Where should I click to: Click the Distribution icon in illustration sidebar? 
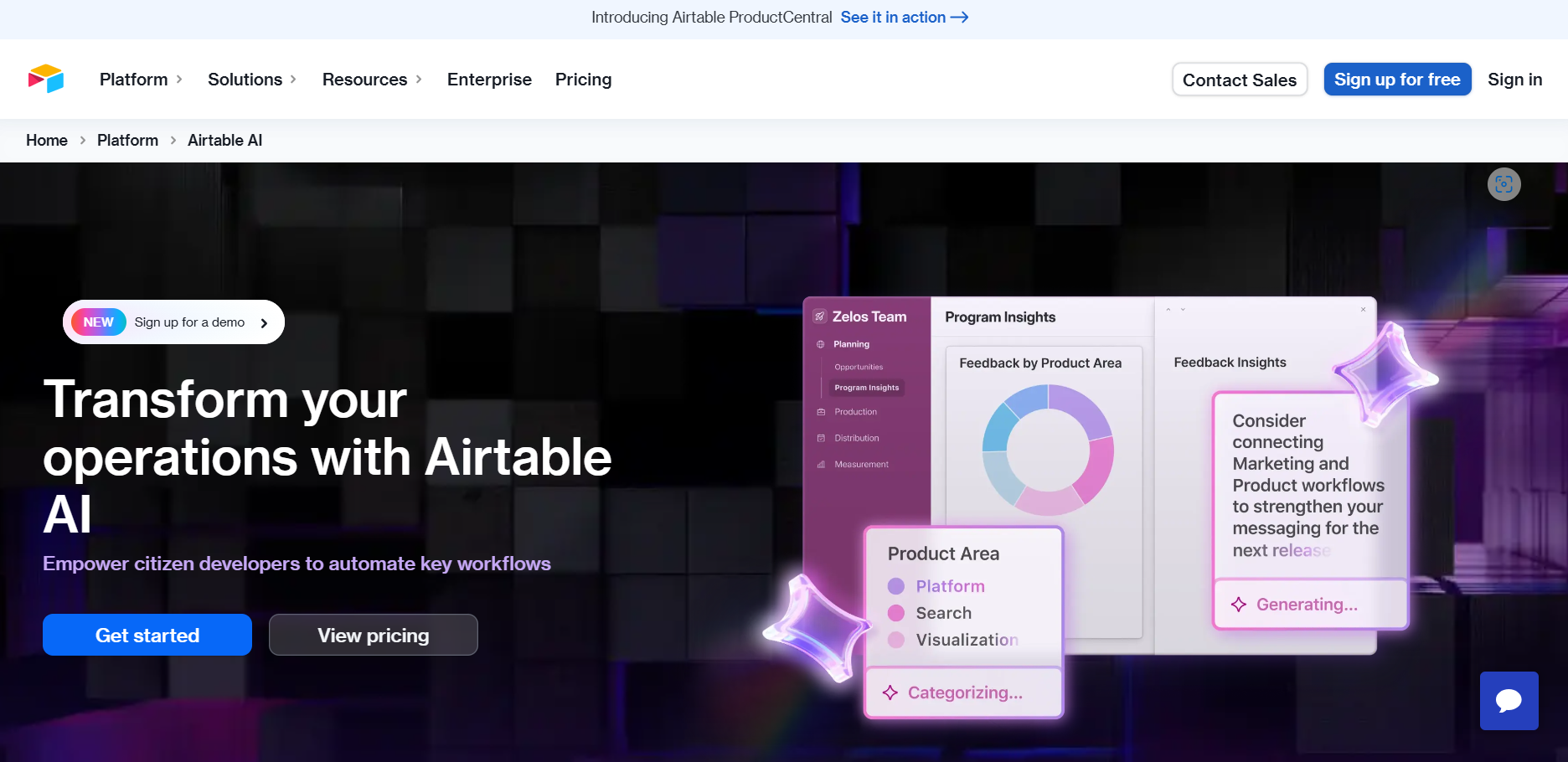[x=821, y=438]
